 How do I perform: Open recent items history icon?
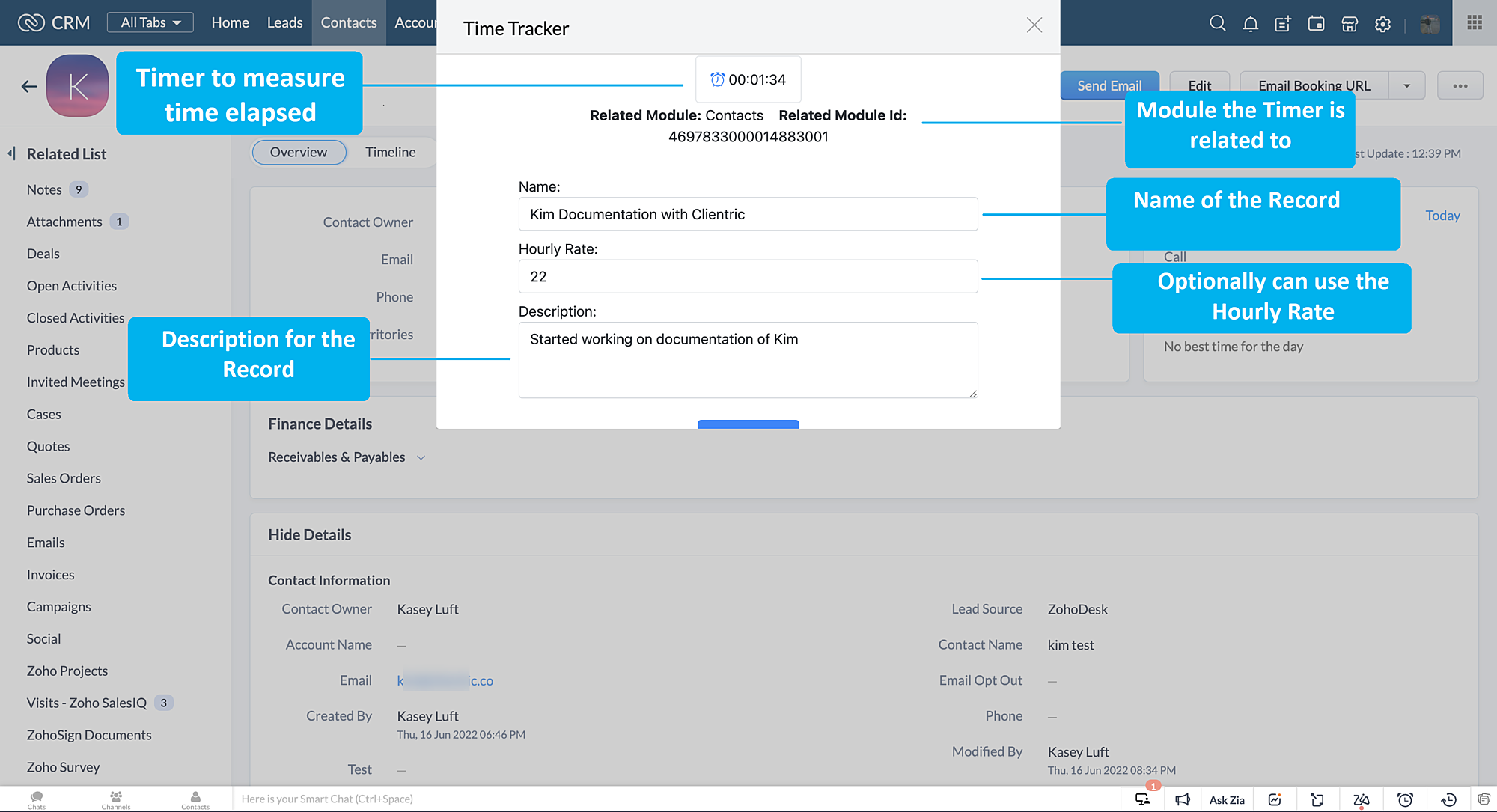[1448, 799]
